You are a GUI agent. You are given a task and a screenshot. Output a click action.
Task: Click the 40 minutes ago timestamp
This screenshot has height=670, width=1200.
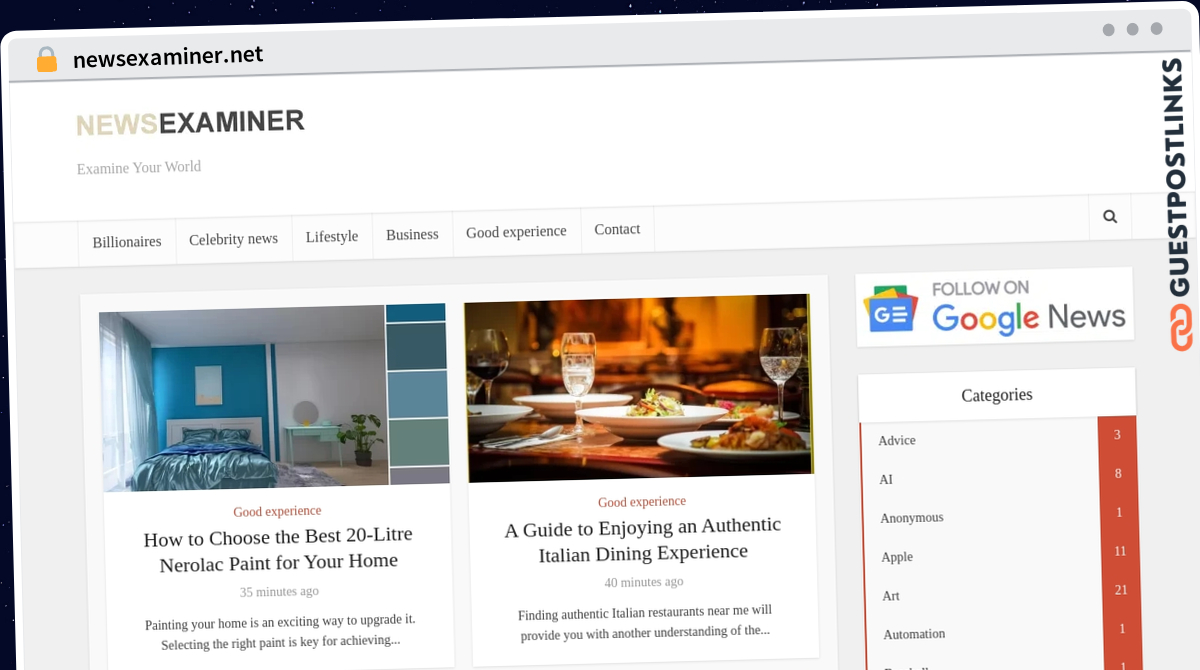pyautogui.click(x=644, y=582)
